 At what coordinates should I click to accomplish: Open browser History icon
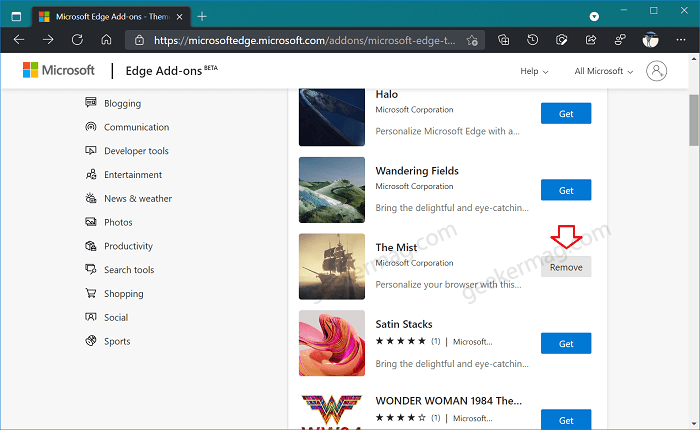(533, 40)
